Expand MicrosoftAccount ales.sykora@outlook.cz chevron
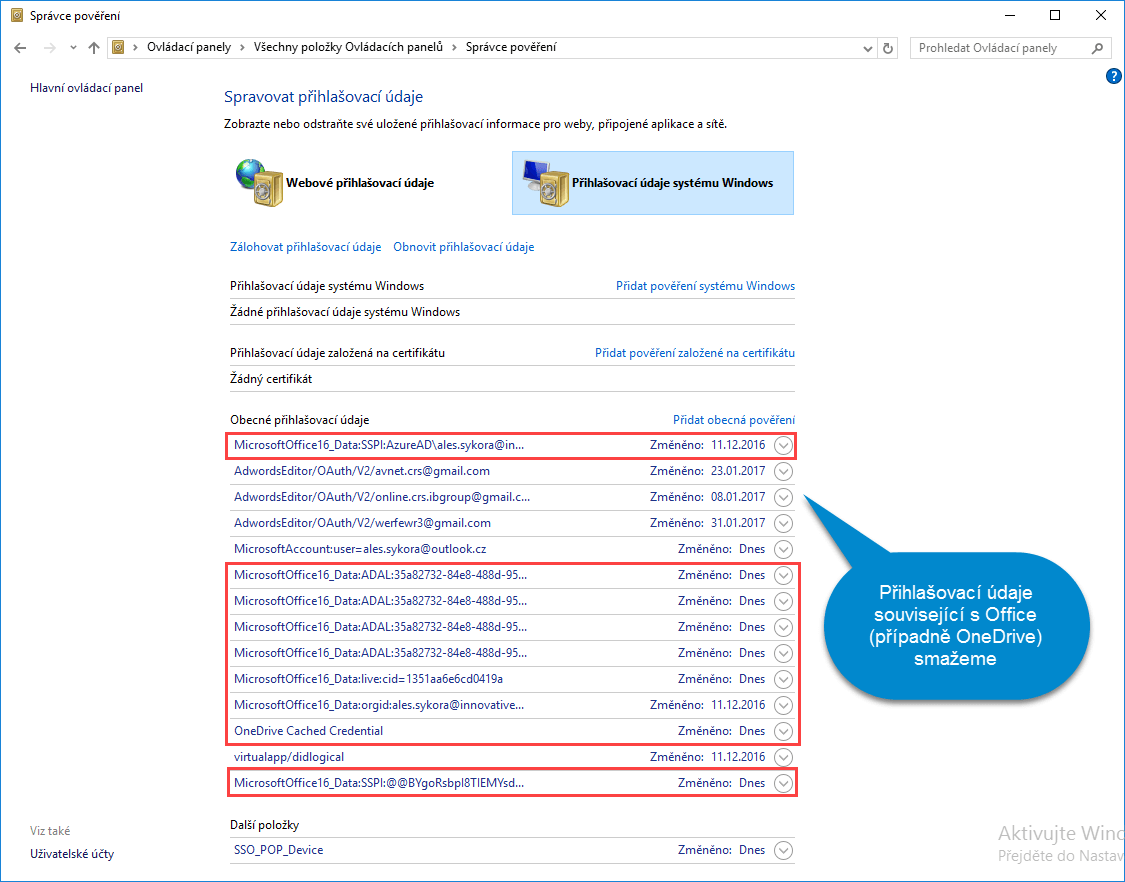Viewport: 1125px width, 882px height. (783, 550)
